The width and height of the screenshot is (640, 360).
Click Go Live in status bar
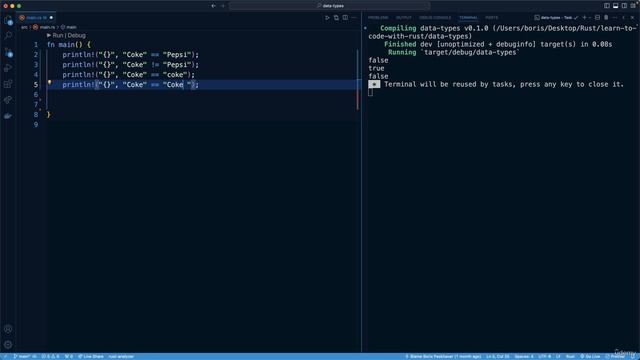pyautogui.click(x=590, y=356)
